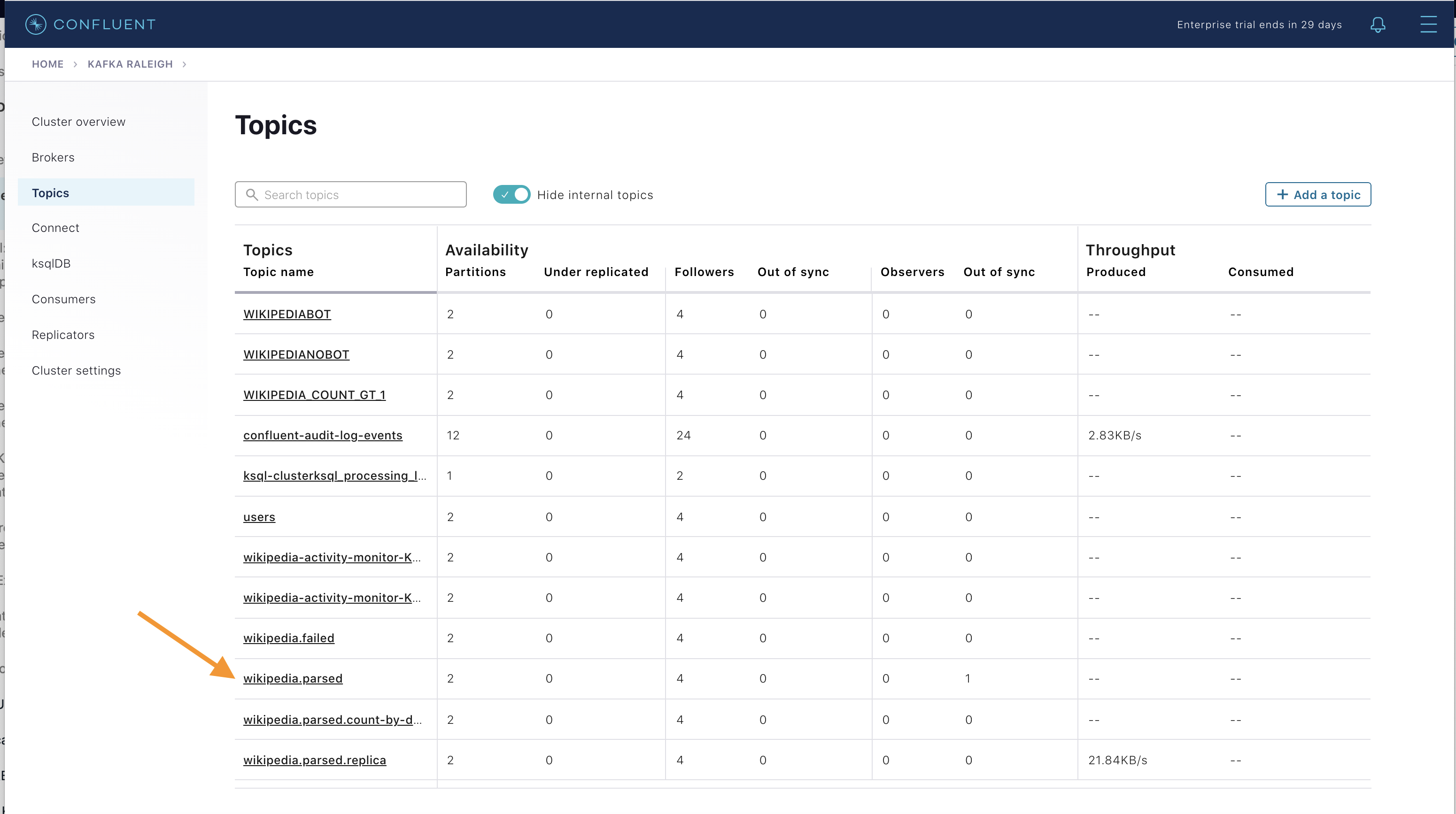1456x814 pixels.
Task: Sort by Topic name column header
Action: [278, 272]
